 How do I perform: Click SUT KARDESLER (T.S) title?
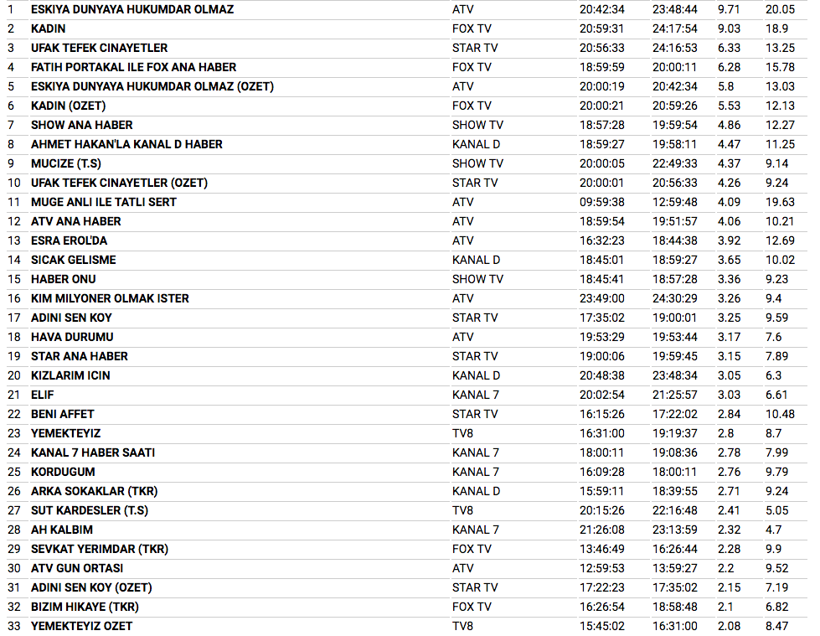[89, 510]
